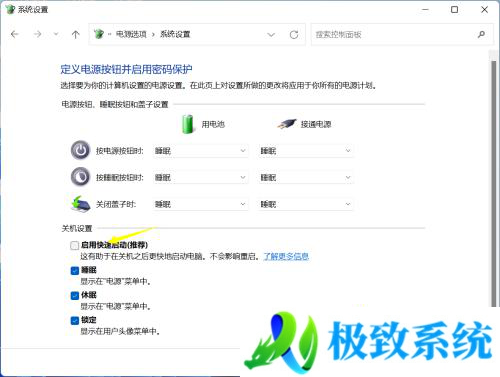
Task: Open the 了解更多信息 link
Action: point(286,256)
